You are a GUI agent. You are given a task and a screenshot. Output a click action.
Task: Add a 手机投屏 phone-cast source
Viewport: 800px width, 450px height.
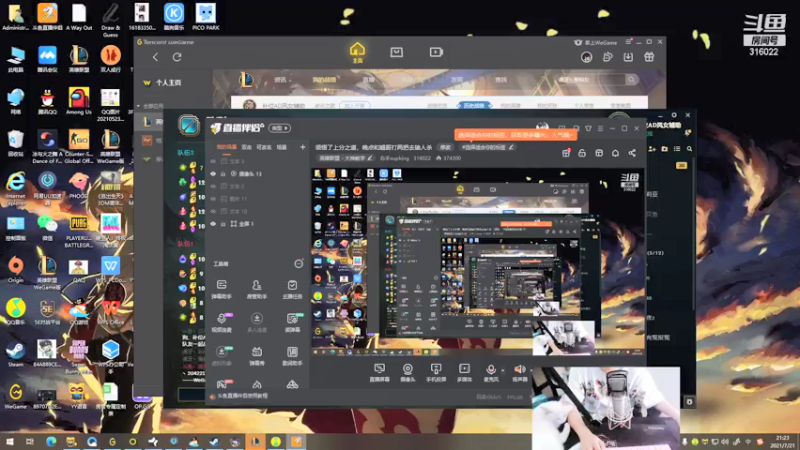[436, 372]
